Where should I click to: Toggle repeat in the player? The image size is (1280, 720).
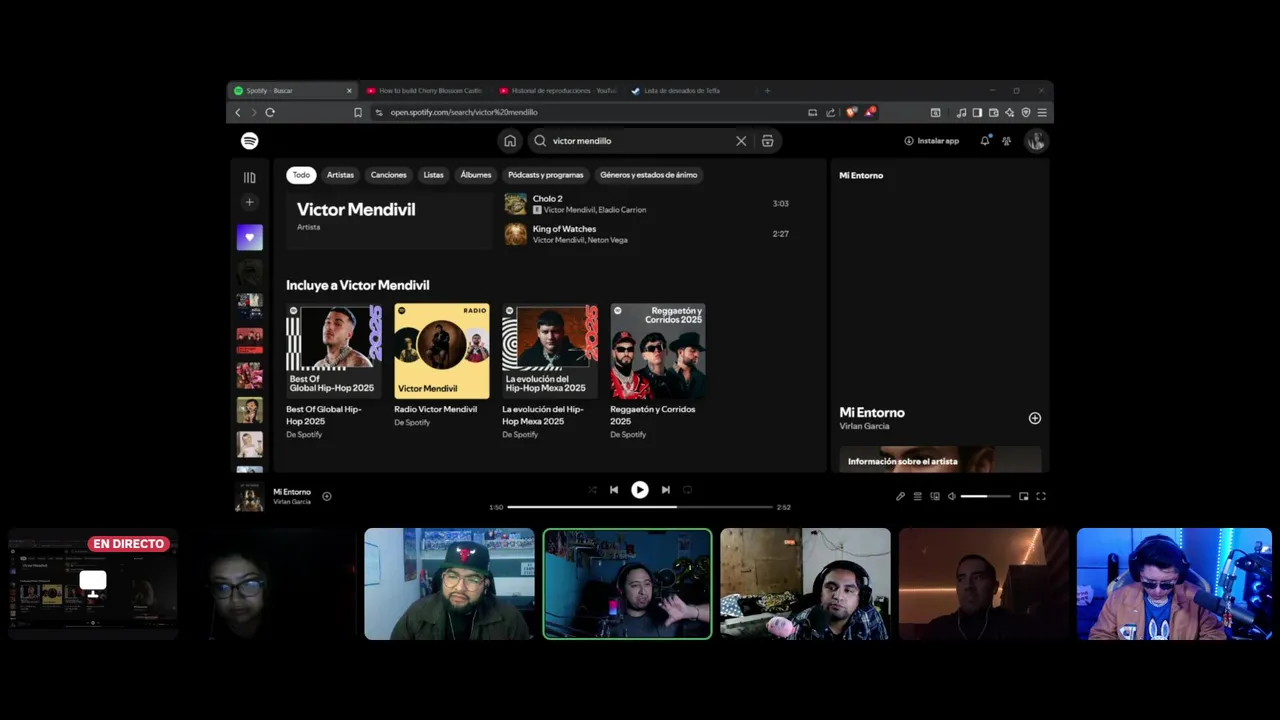(x=688, y=490)
